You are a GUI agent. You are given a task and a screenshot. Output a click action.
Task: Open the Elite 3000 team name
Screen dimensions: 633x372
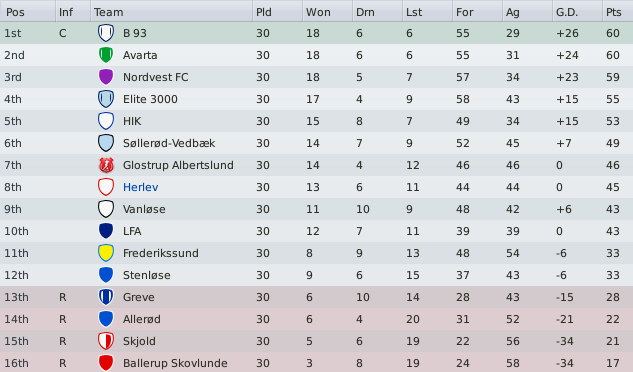coord(150,99)
